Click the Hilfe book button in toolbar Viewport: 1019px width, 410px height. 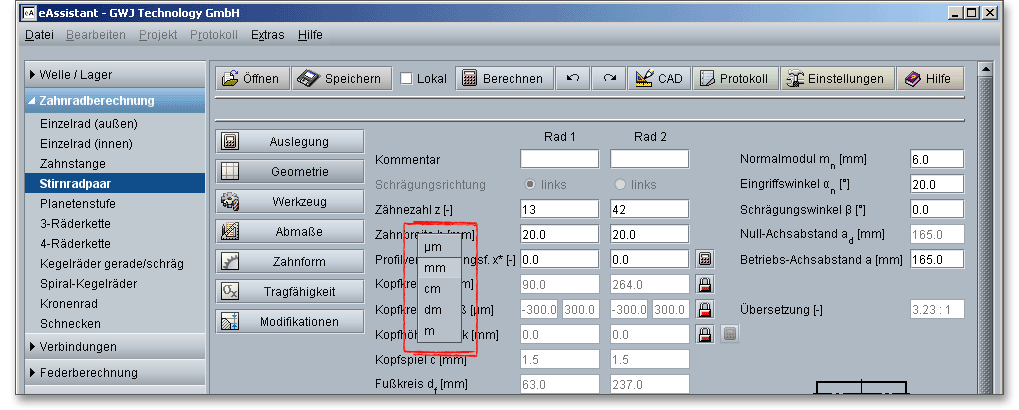point(928,79)
